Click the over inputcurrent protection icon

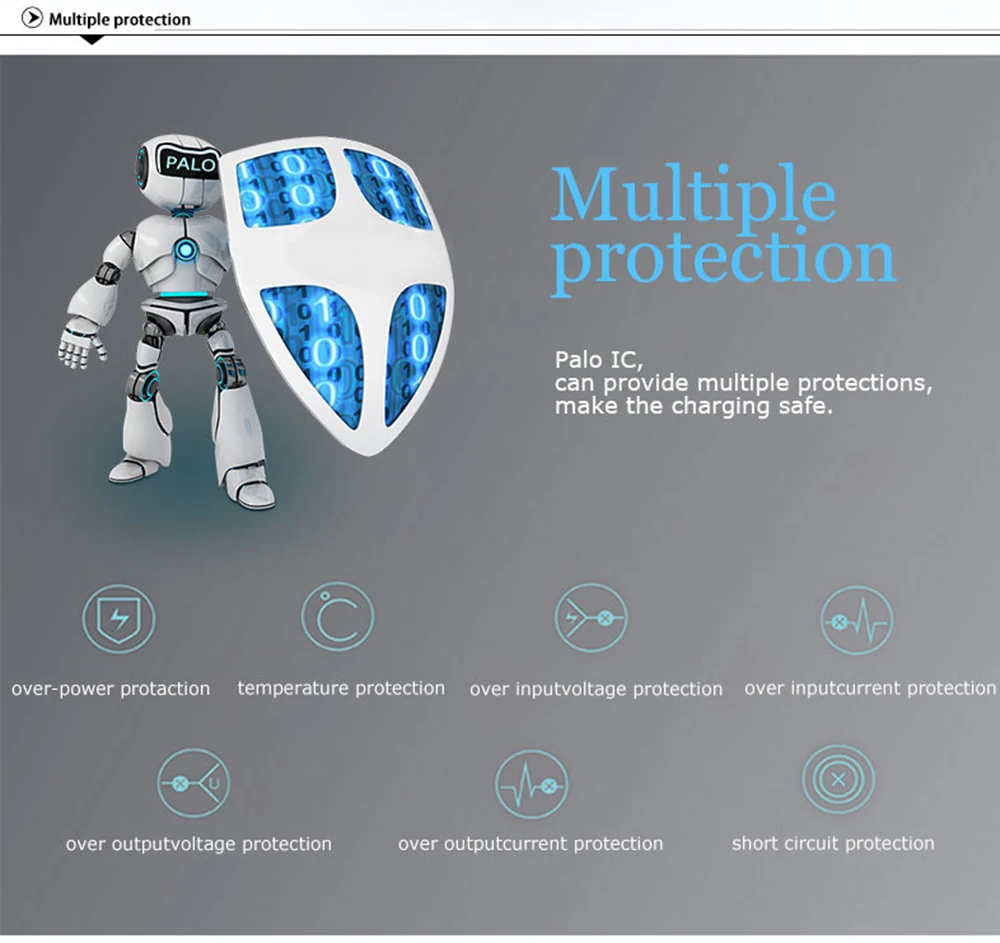pyautogui.click(x=857, y=620)
